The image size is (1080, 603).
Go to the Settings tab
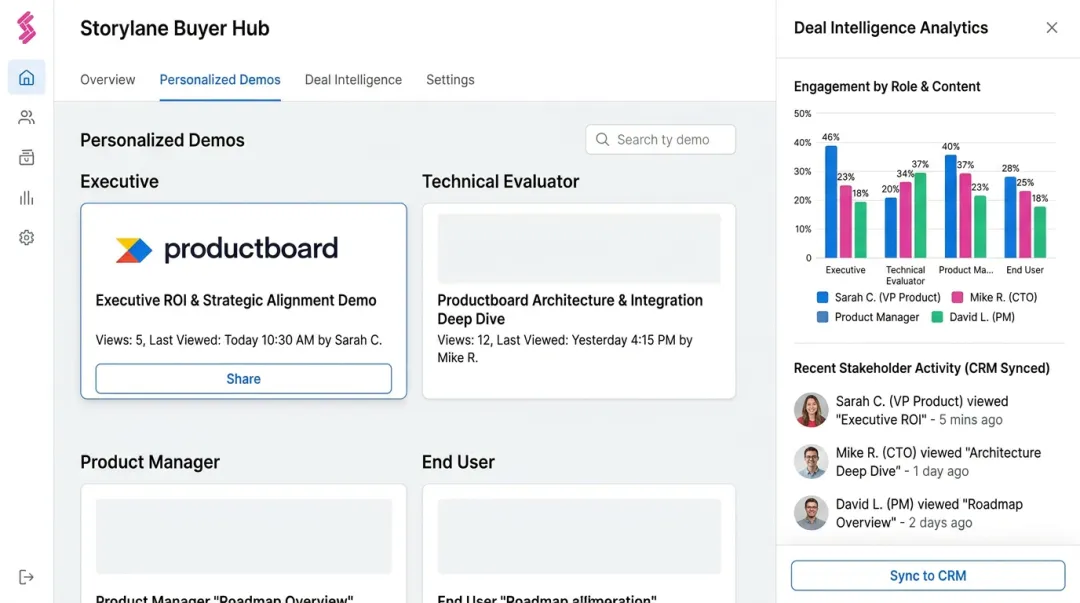(450, 80)
